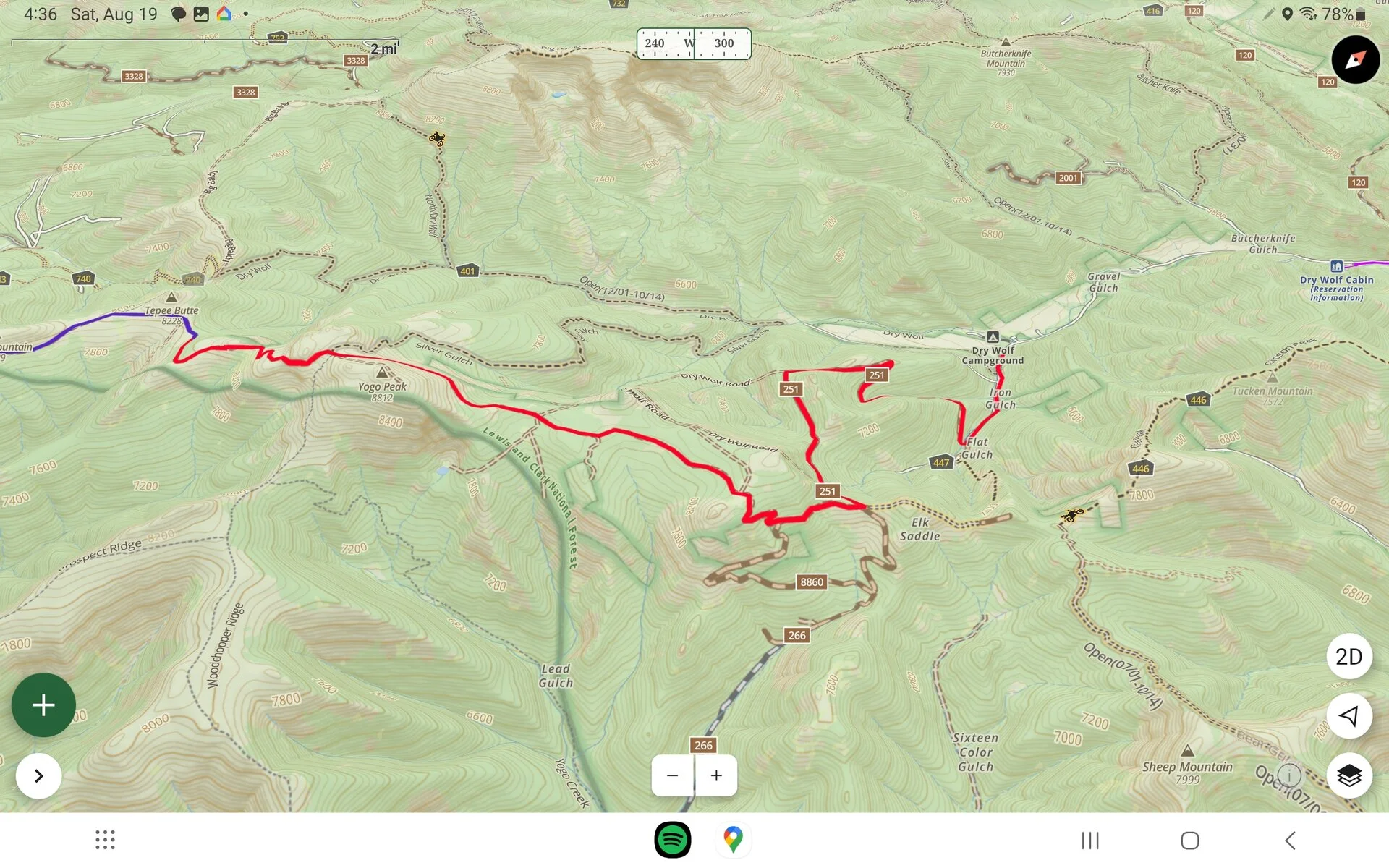1389x868 pixels.
Task: Tap the Android back button
Action: 1290,841
